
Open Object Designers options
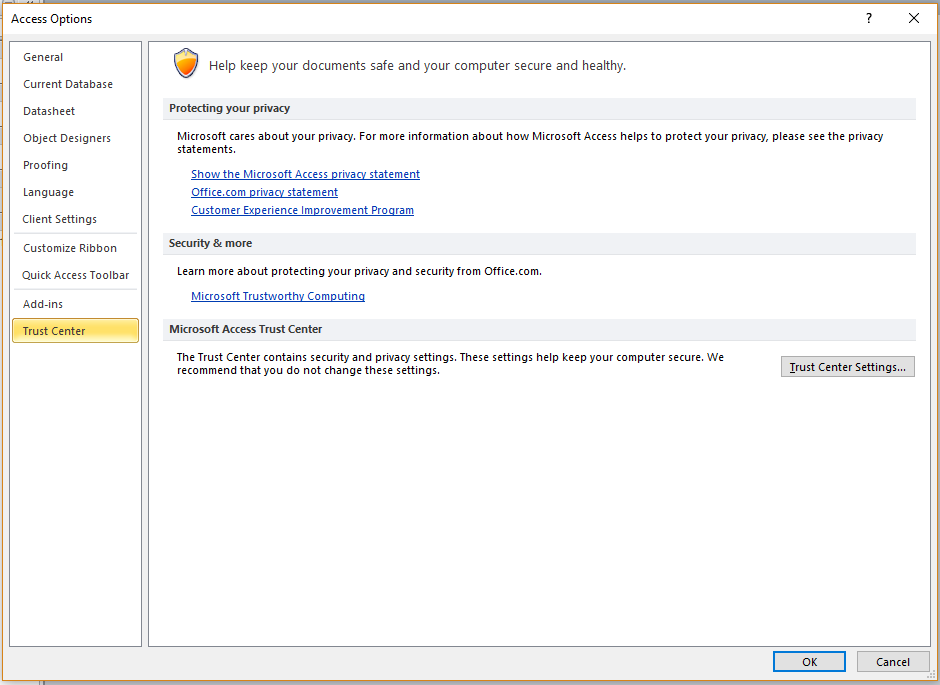click(x=67, y=138)
